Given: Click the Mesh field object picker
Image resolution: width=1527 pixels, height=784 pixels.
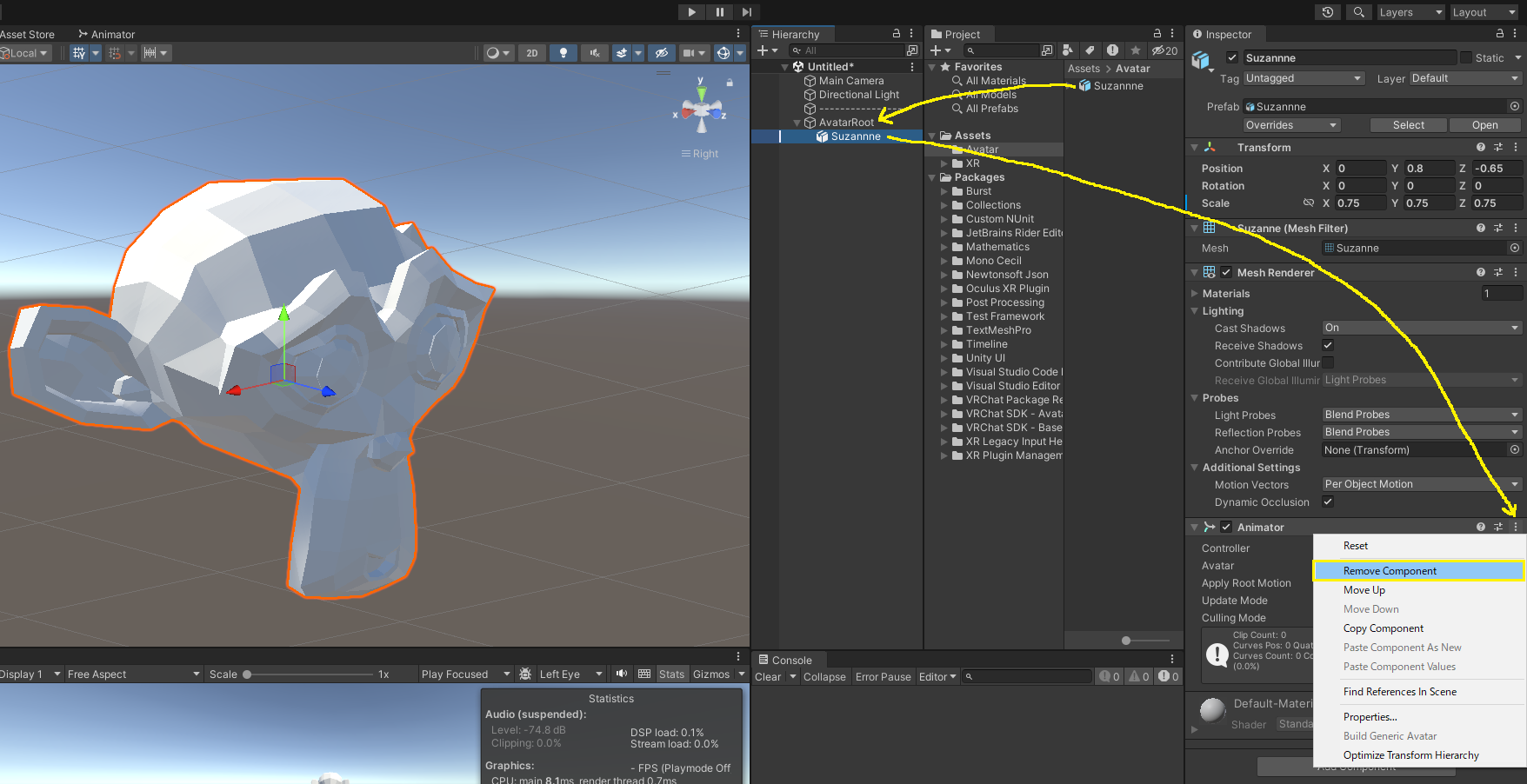Looking at the screenshot, I should click(x=1515, y=248).
